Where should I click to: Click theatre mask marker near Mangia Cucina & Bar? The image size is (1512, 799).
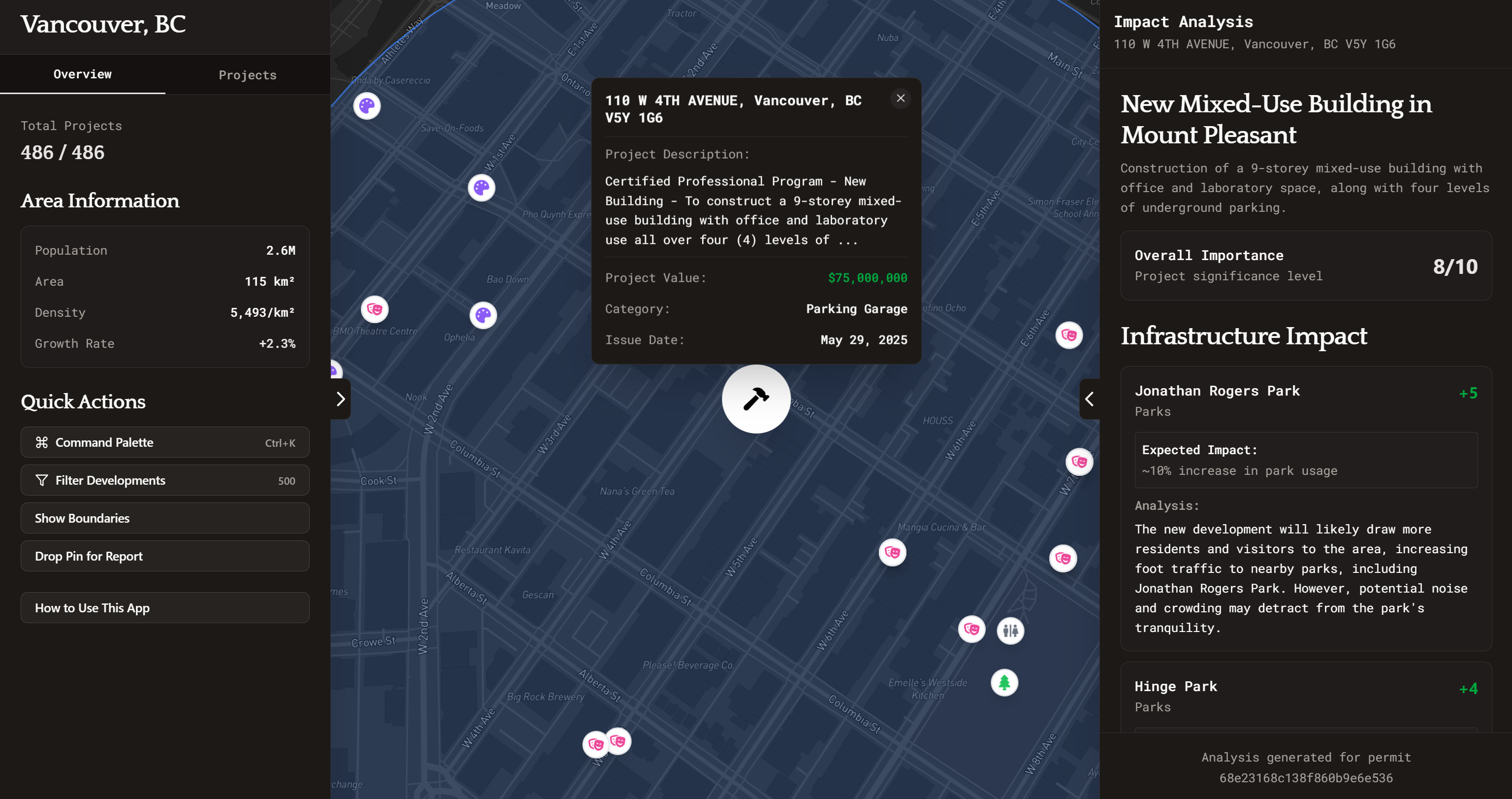[892, 552]
